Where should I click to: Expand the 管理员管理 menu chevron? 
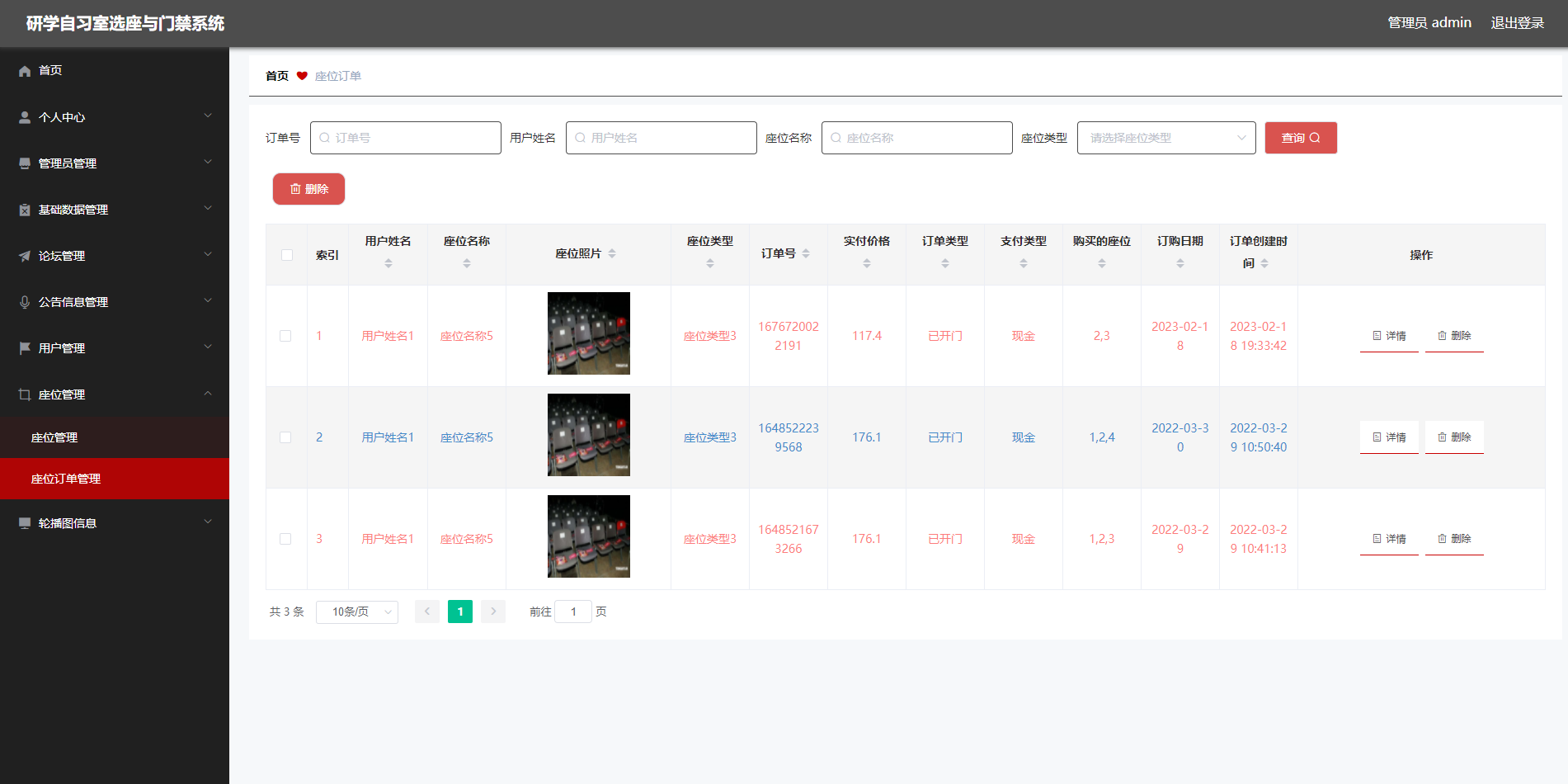[208, 162]
